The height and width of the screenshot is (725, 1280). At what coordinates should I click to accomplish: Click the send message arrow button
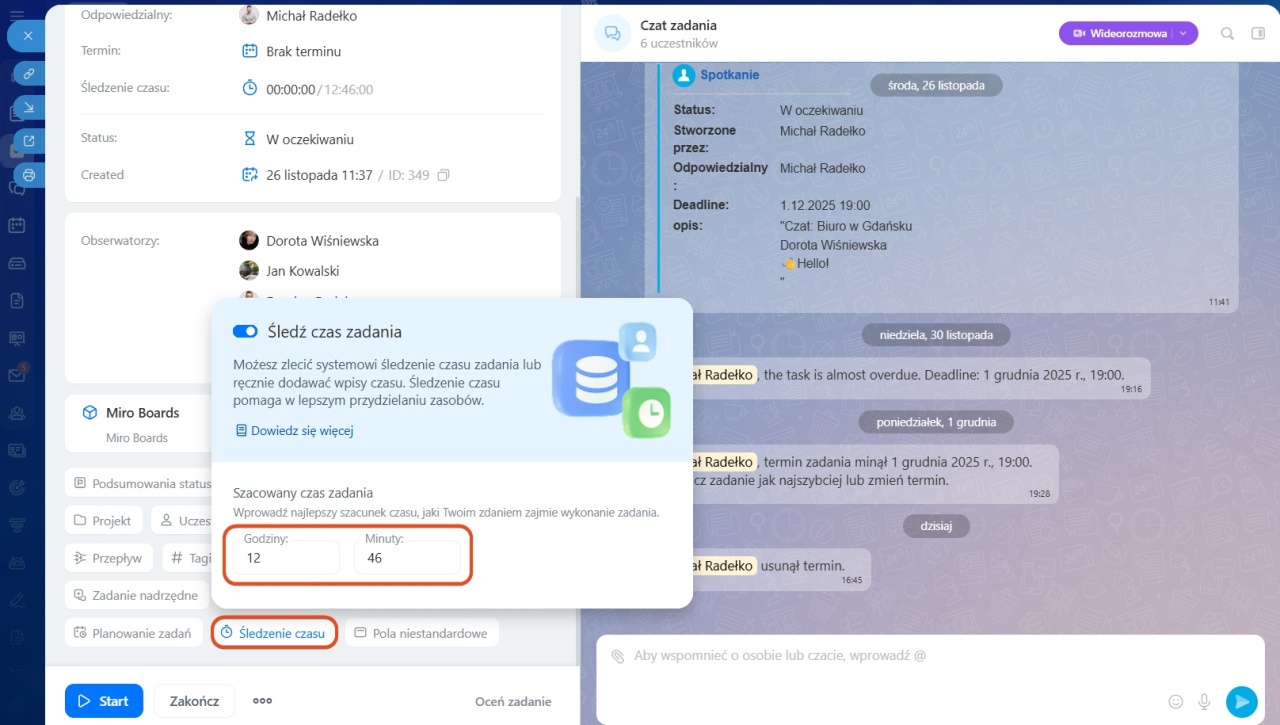1241,701
